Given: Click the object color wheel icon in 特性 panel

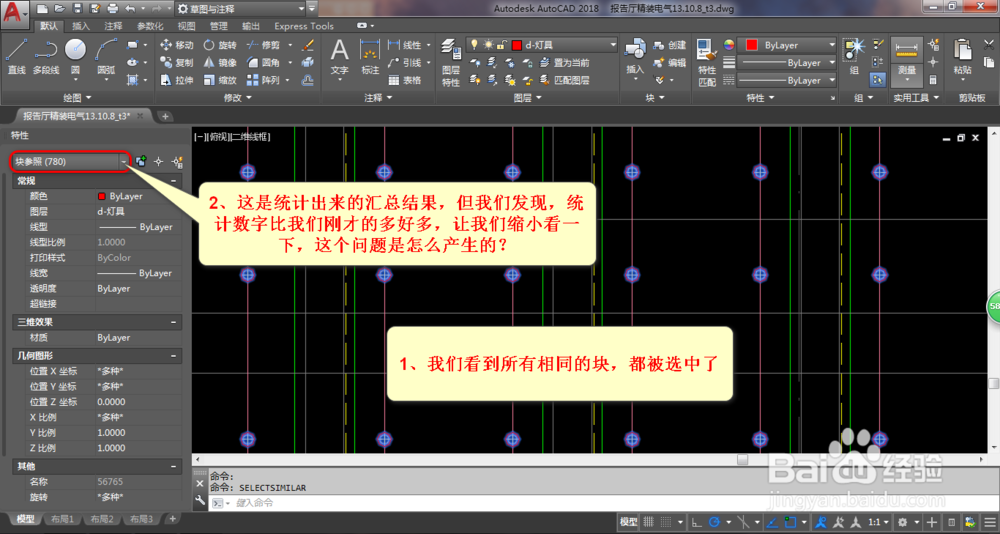Looking at the screenshot, I should 729,45.
